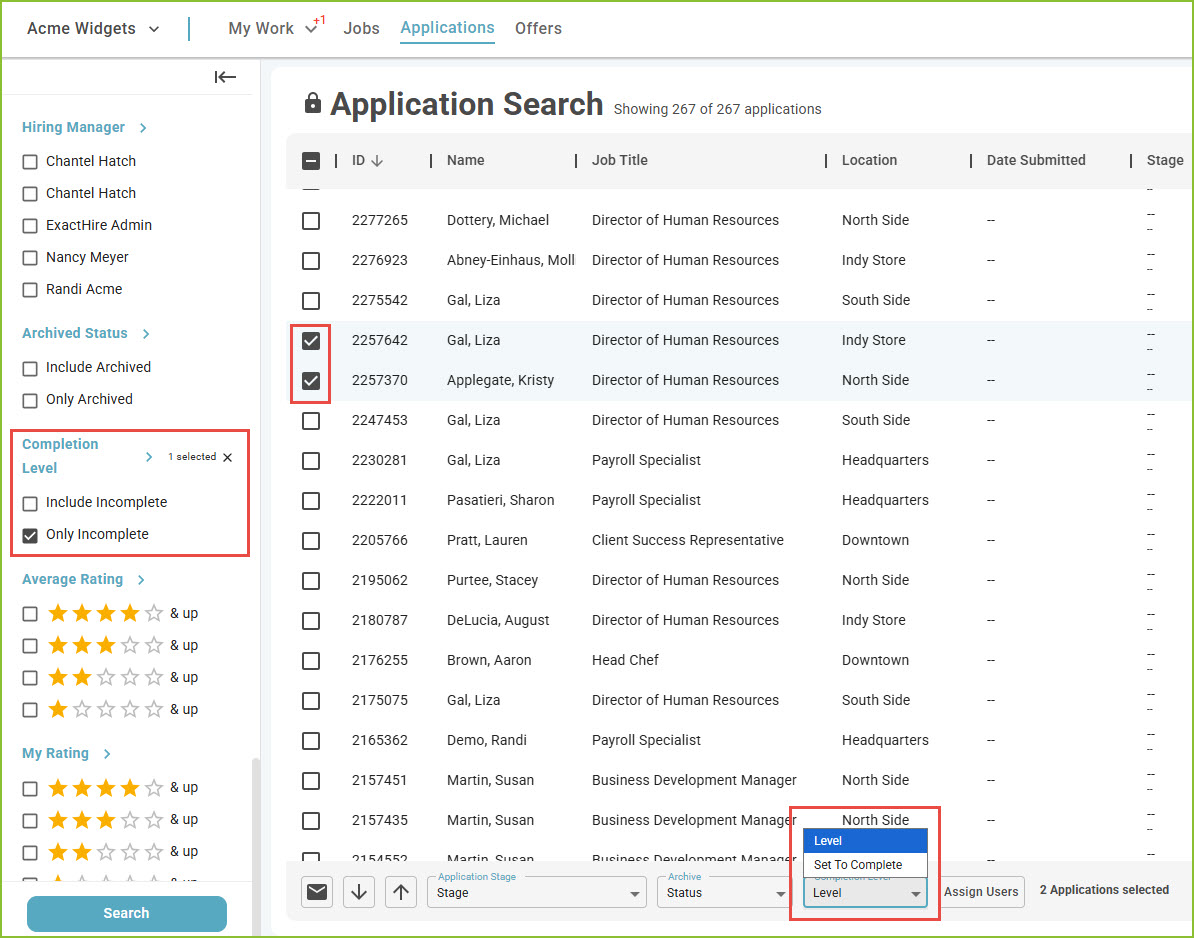The image size is (1194, 938).
Task: Open the Offers tab
Action: (538, 28)
